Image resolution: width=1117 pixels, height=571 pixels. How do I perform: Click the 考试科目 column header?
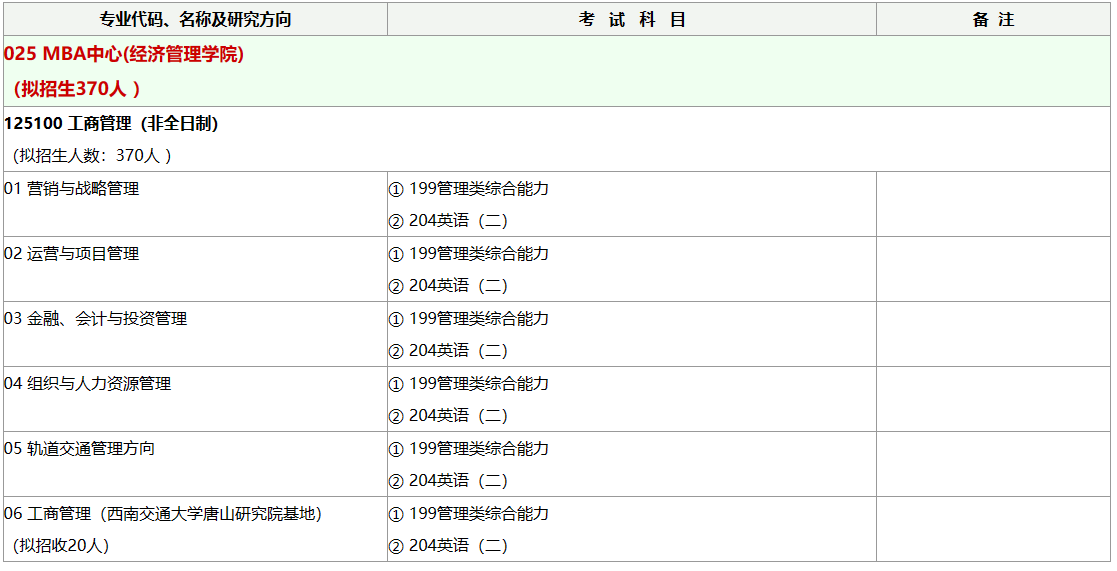point(632,19)
